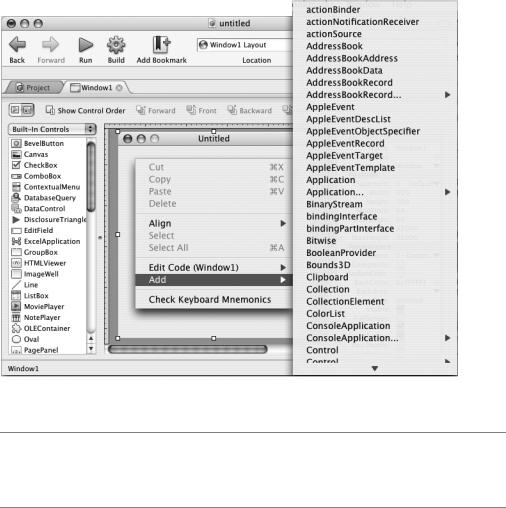The image size is (506, 508).
Task: Click the Forward layering button
Action: (x=156, y=110)
